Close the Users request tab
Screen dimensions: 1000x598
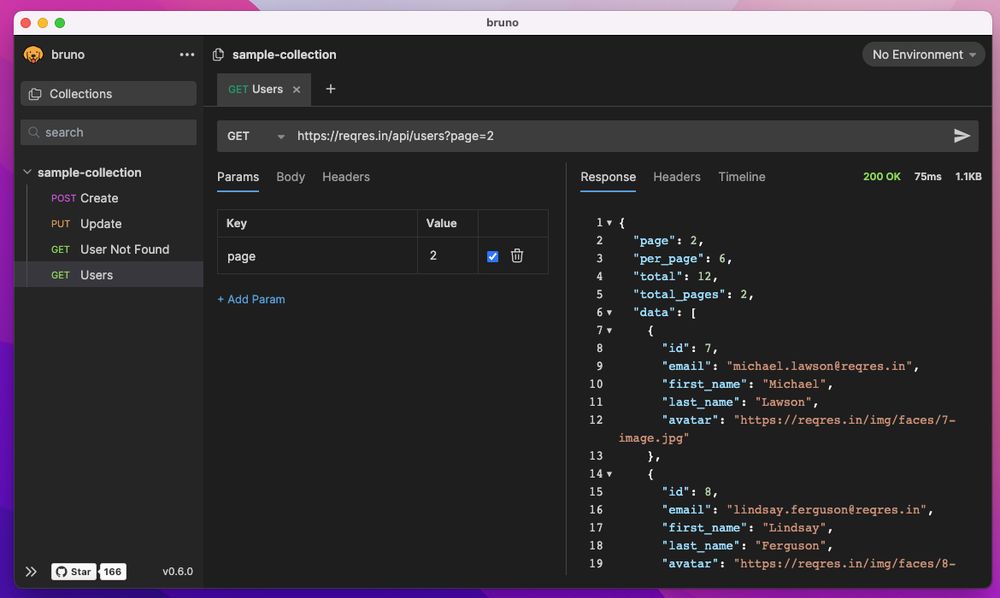coord(297,90)
